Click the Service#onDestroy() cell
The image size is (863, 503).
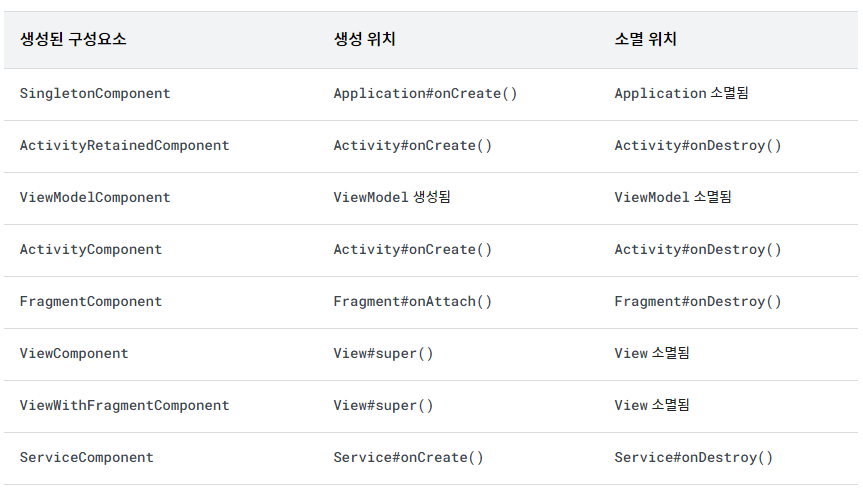coord(693,457)
